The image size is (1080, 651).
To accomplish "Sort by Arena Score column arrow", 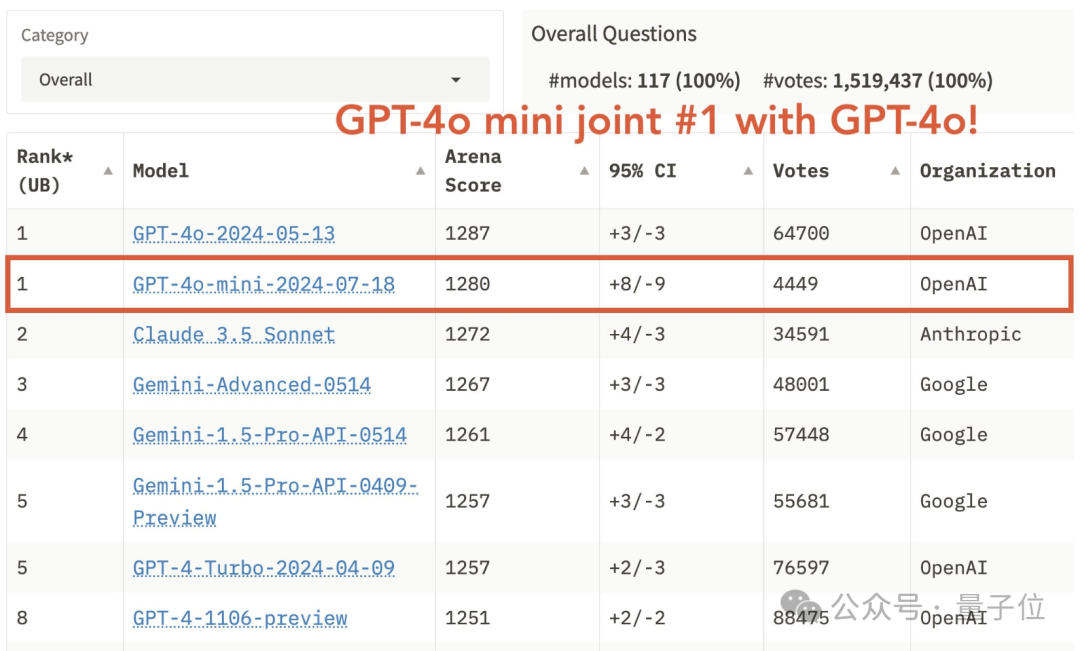I will (584, 171).
